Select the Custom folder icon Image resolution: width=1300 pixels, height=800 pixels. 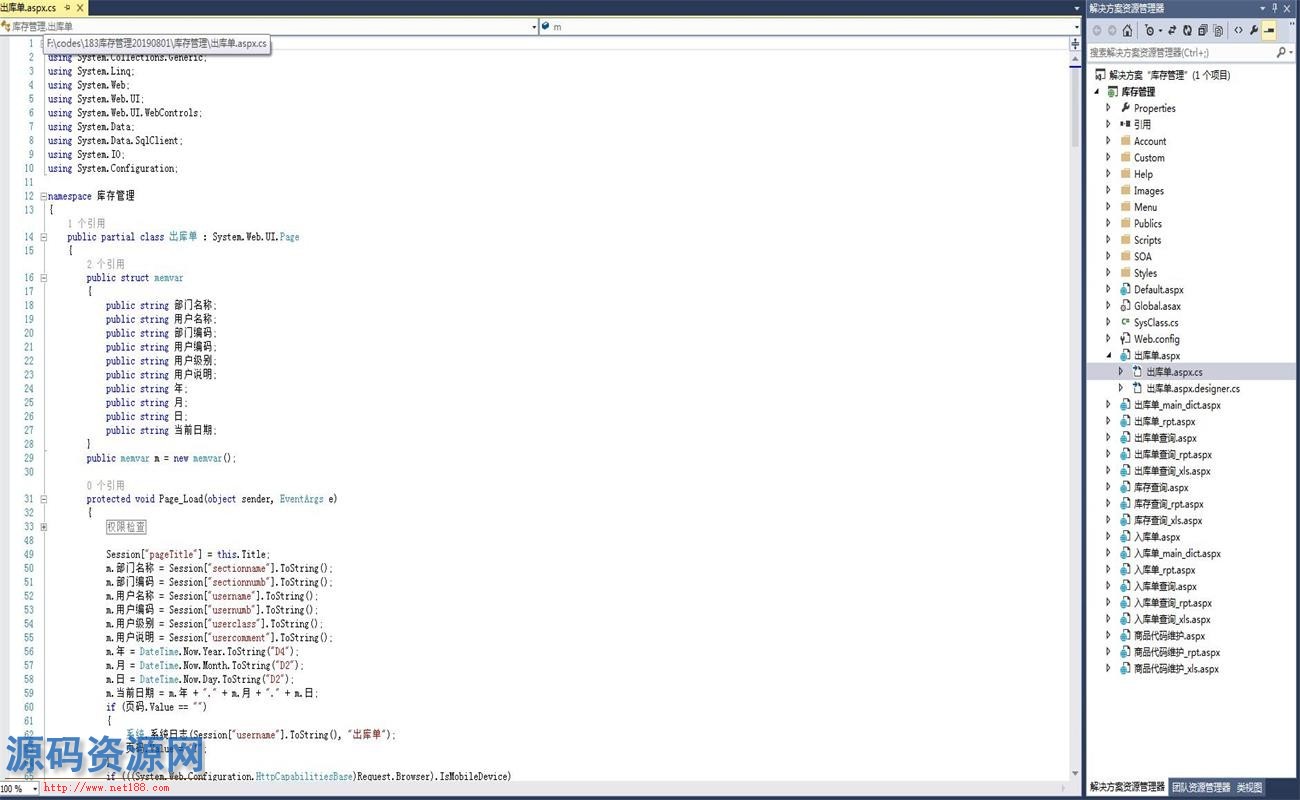click(1125, 158)
